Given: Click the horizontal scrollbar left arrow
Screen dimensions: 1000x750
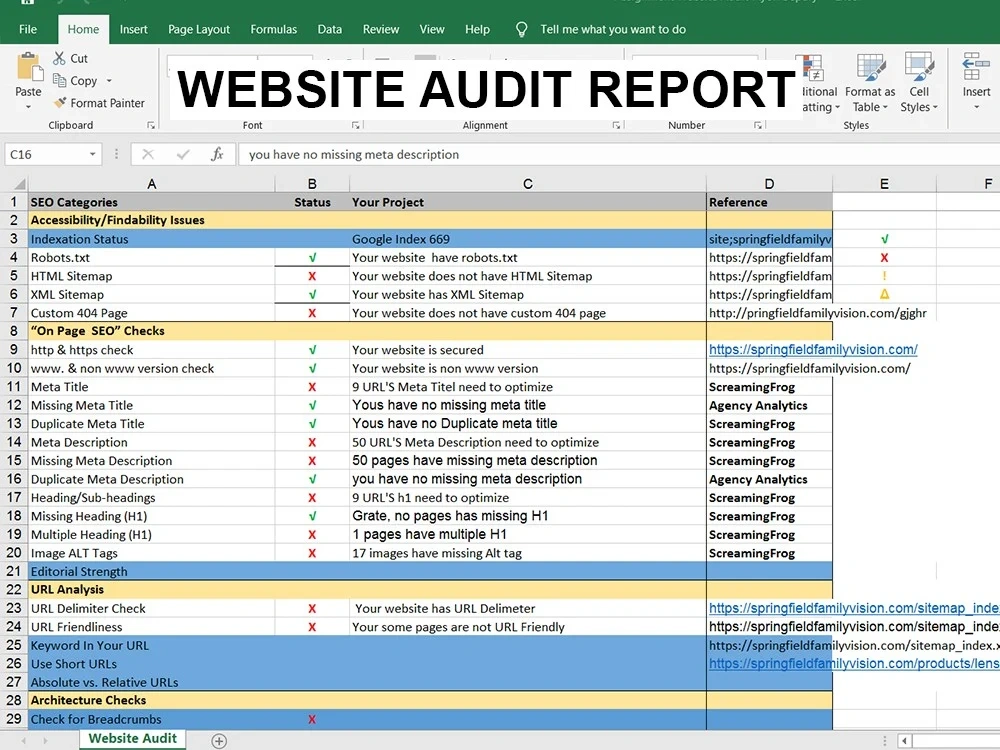Looking at the screenshot, I should coord(904,741).
